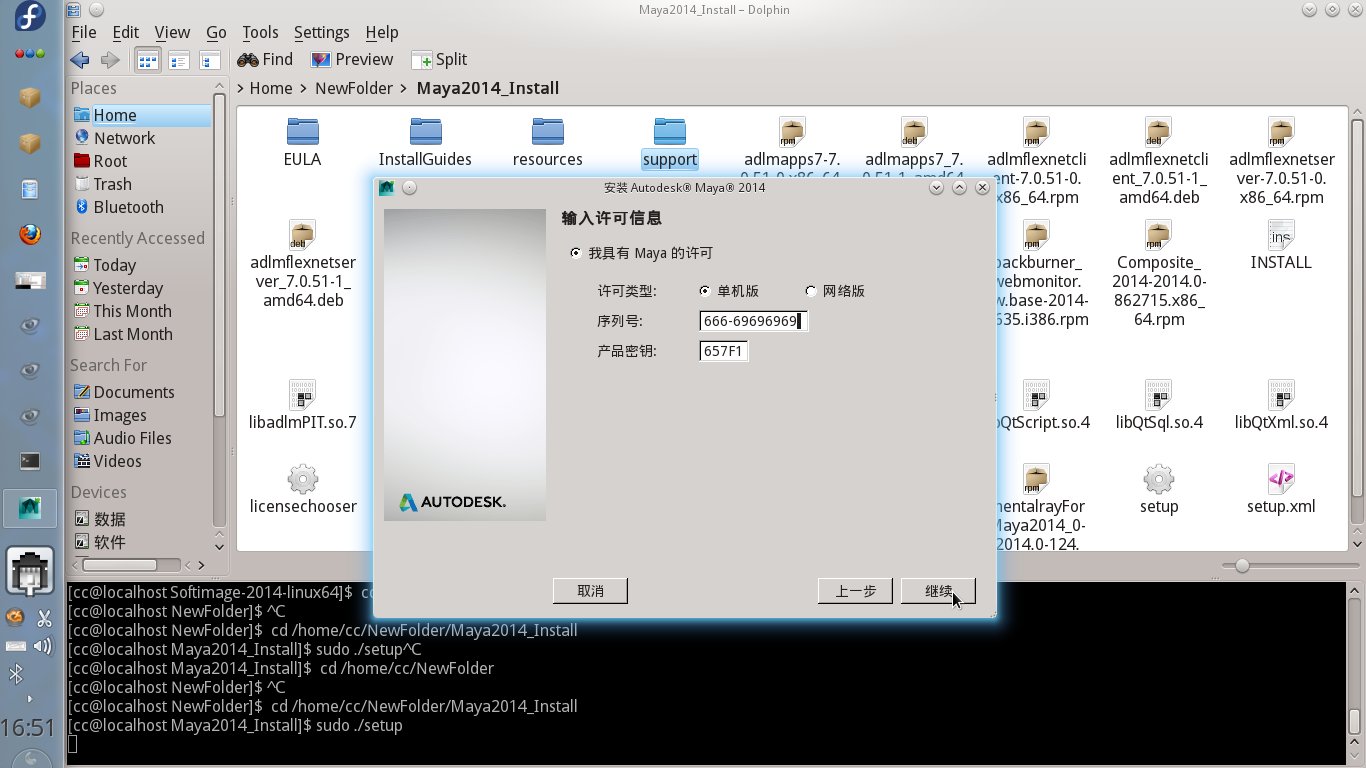Open Bluetooth in the Places panel
Image resolution: width=1366 pixels, height=768 pixels.
coord(141,207)
